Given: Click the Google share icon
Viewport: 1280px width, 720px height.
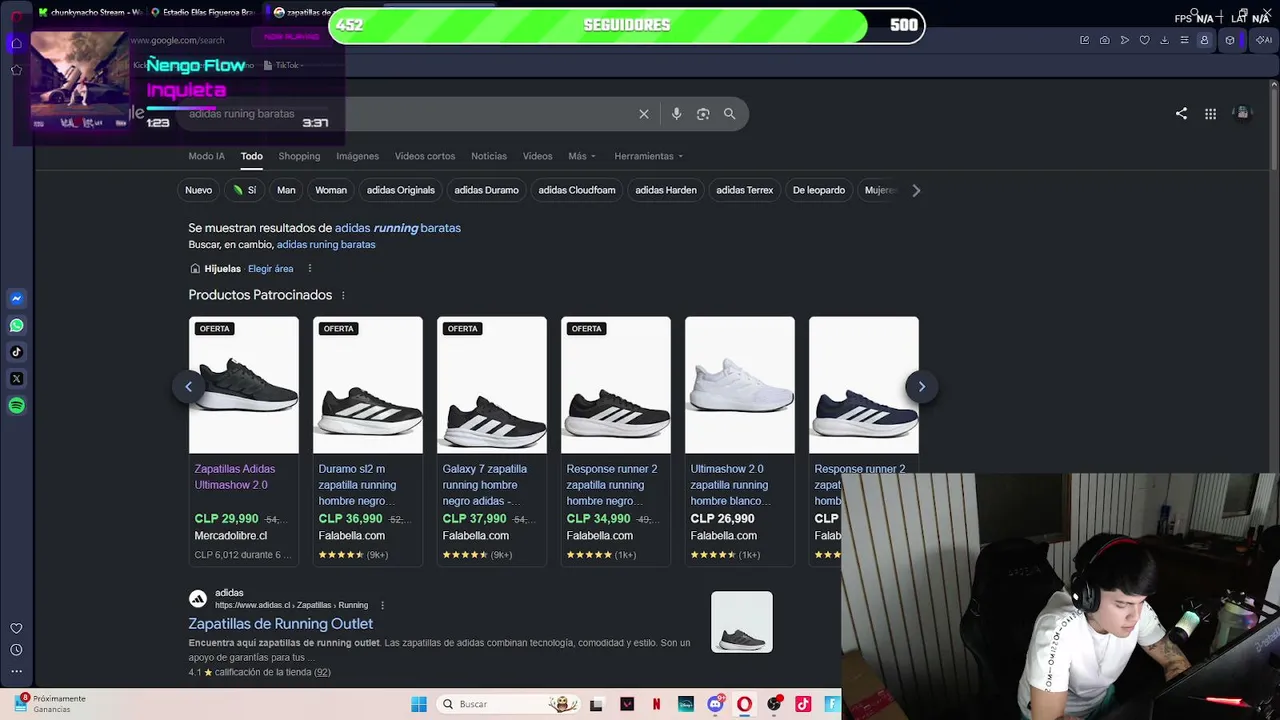Looking at the screenshot, I should point(1181,114).
